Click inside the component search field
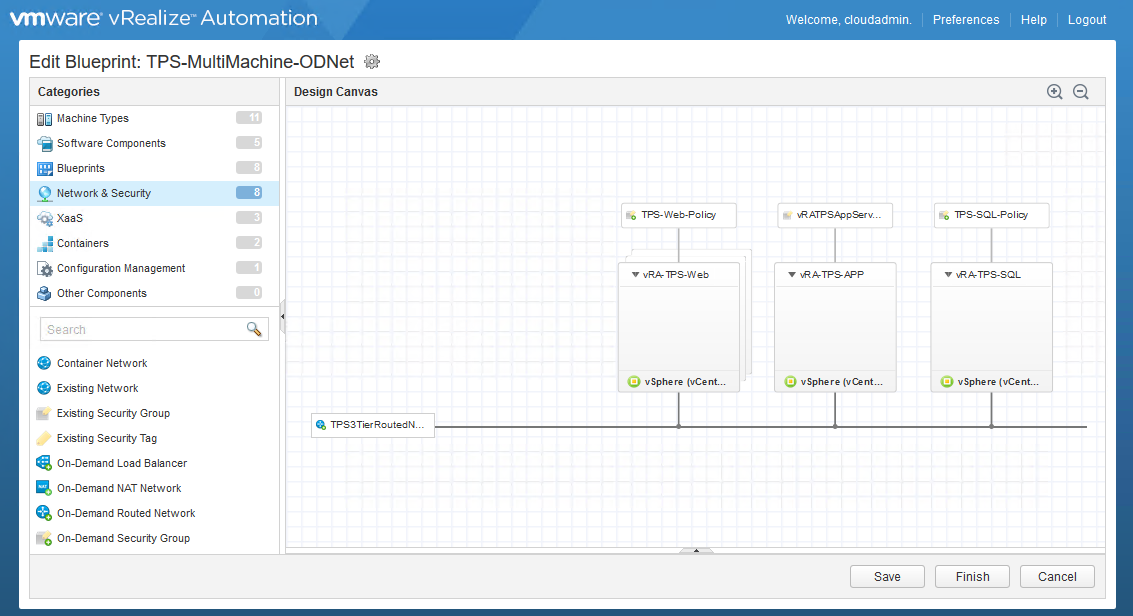This screenshot has width=1133, height=616. pyautogui.click(x=140, y=328)
